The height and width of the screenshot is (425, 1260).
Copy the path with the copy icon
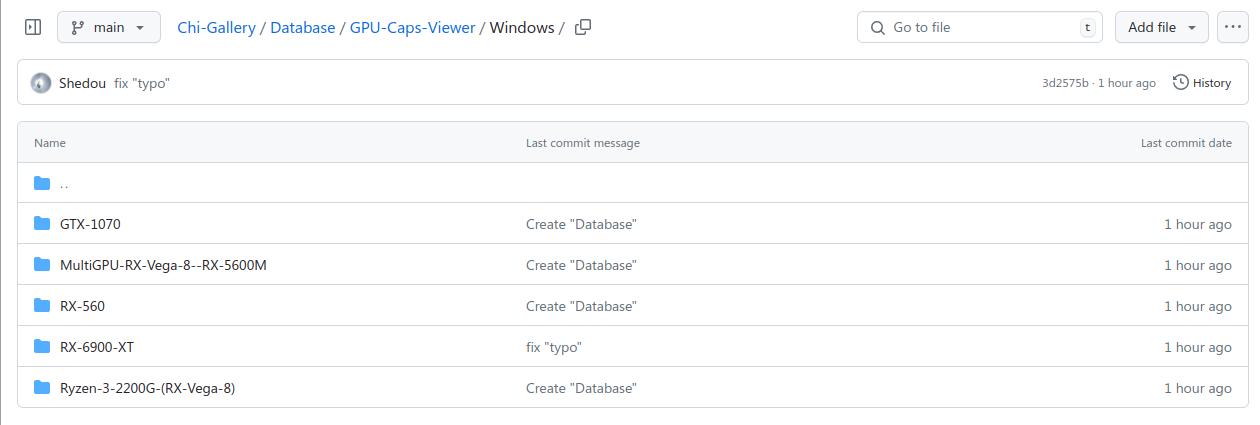click(x=583, y=27)
